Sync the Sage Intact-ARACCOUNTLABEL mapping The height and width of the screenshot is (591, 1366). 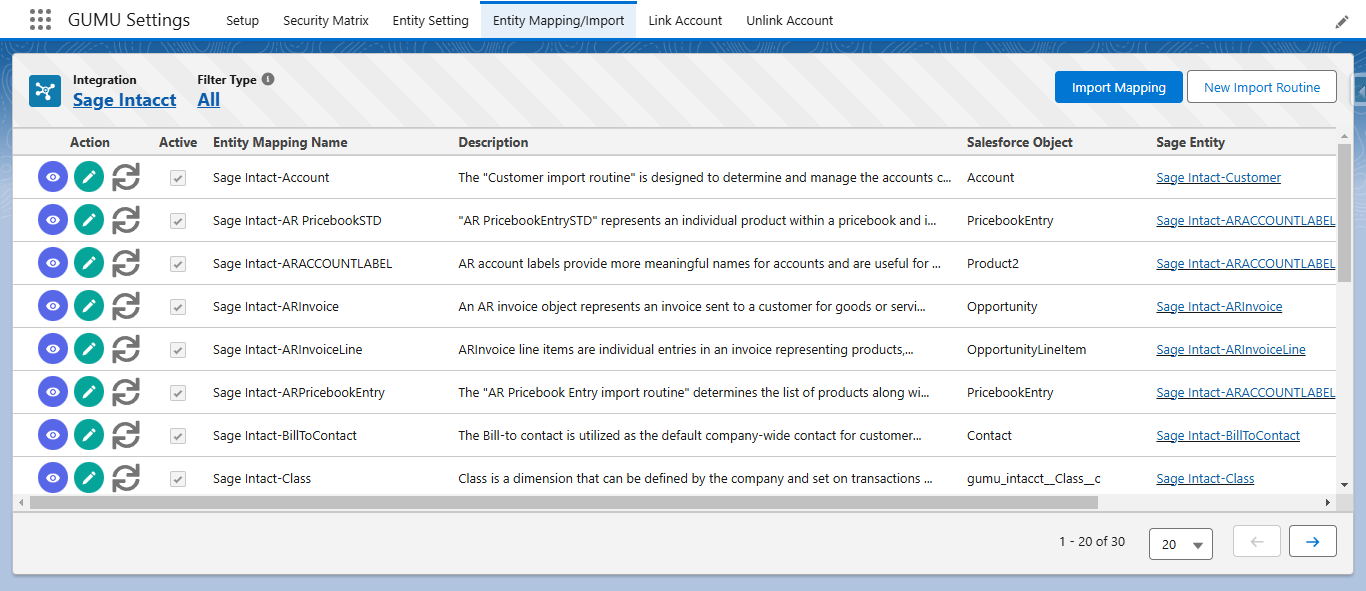[x=125, y=263]
